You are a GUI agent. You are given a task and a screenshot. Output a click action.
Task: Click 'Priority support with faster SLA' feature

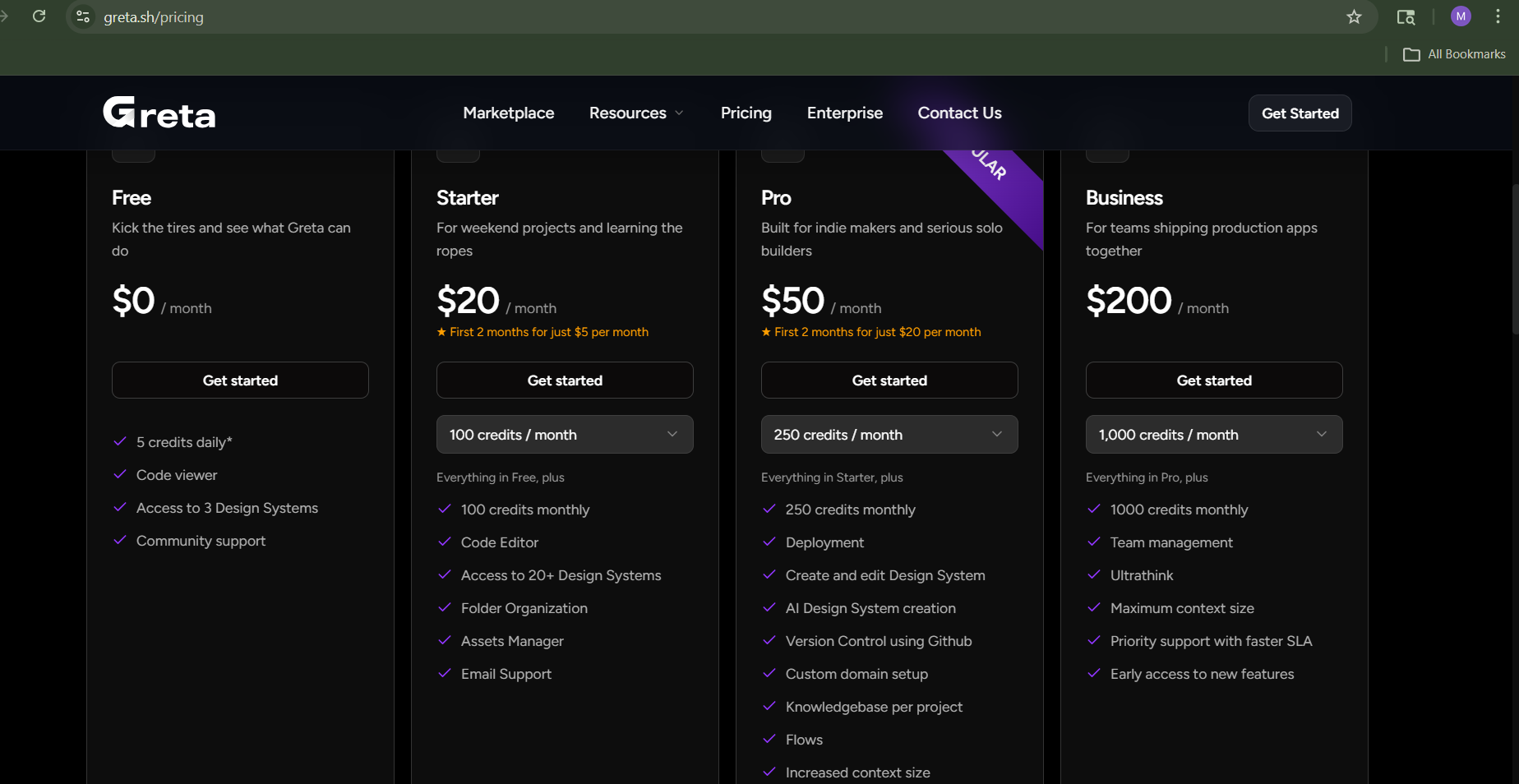(1211, 641)
